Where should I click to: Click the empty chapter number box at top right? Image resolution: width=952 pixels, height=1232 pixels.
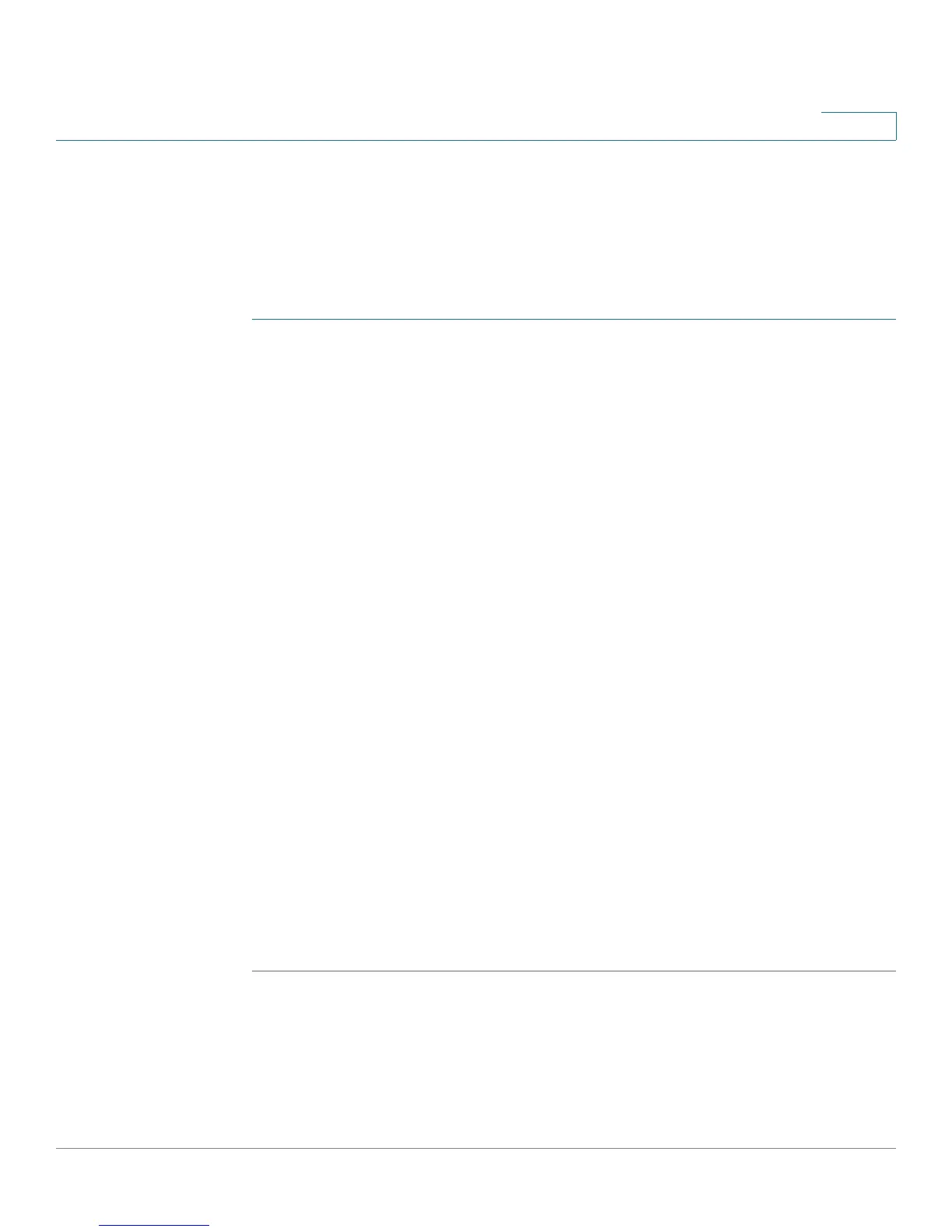click(859, 126)
